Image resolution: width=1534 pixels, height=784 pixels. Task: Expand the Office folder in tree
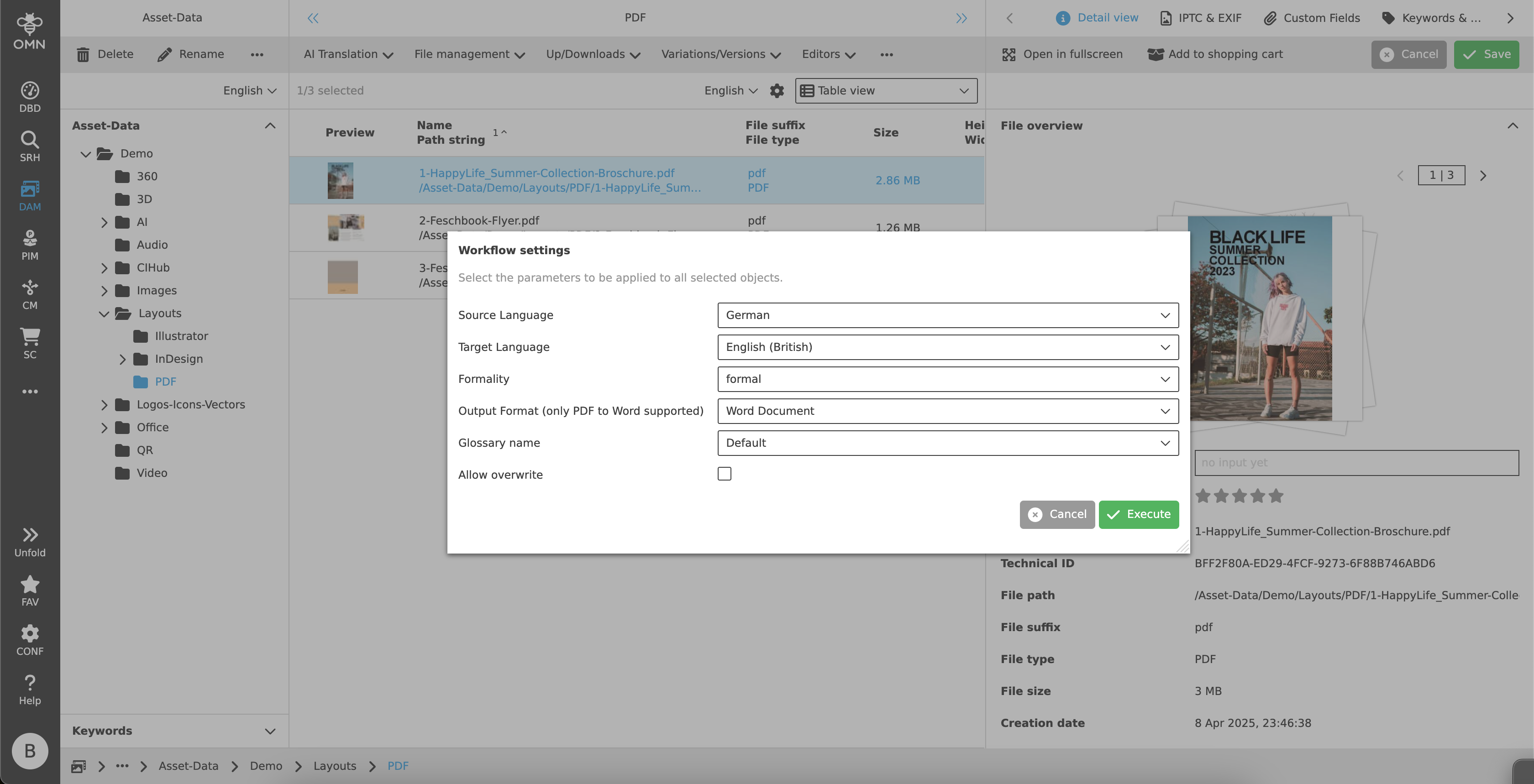click(104, 428)
